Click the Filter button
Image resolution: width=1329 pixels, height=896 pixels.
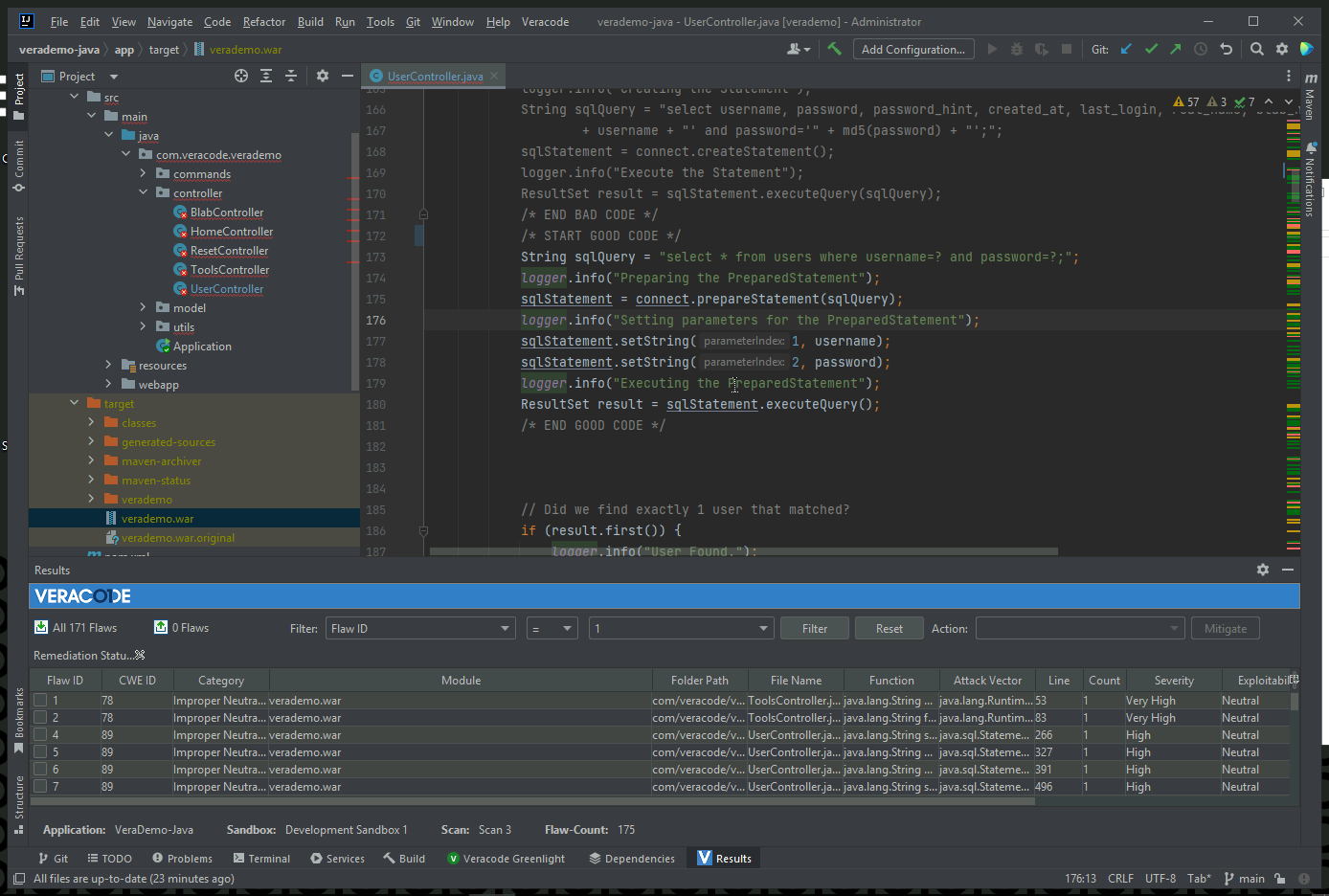[x=815, y=628]
